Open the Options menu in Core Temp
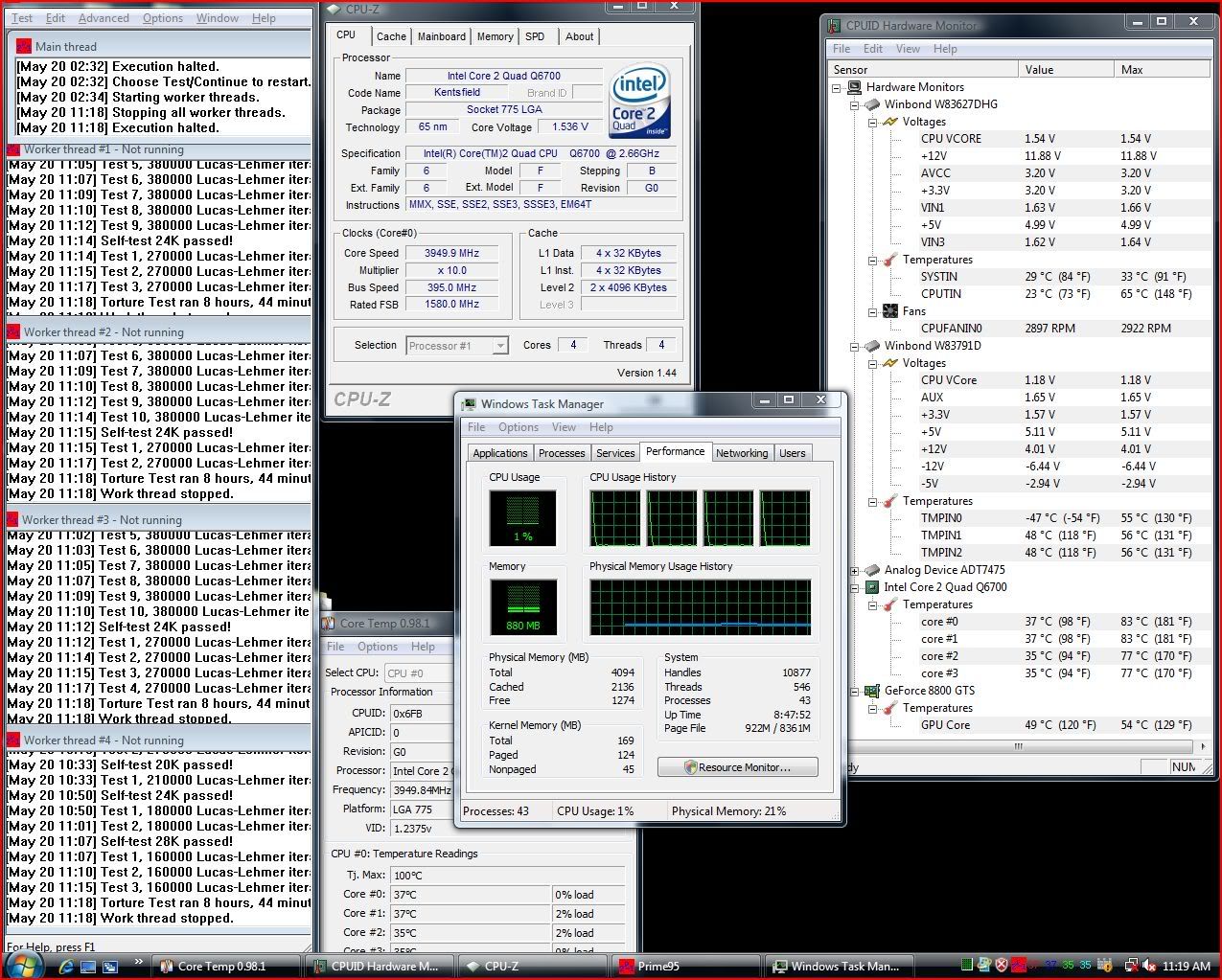The image size is (1222, 980). 378,647
